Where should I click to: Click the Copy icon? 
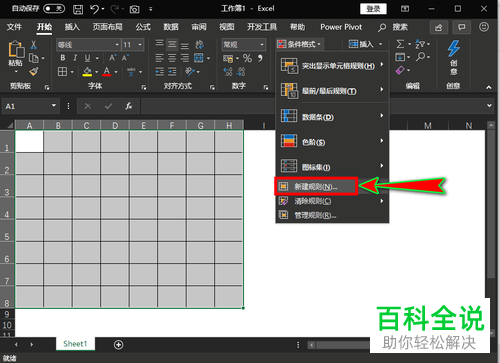pyautogui.click(x=33, y=58)
